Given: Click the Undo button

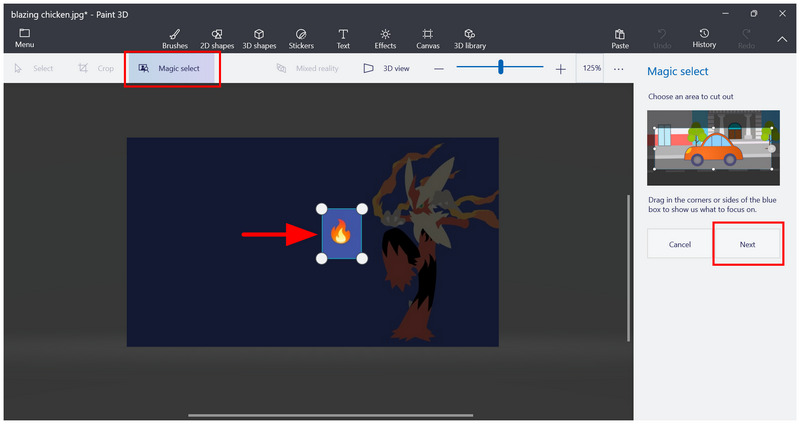Looking at the screenshot, I should 662,39.
